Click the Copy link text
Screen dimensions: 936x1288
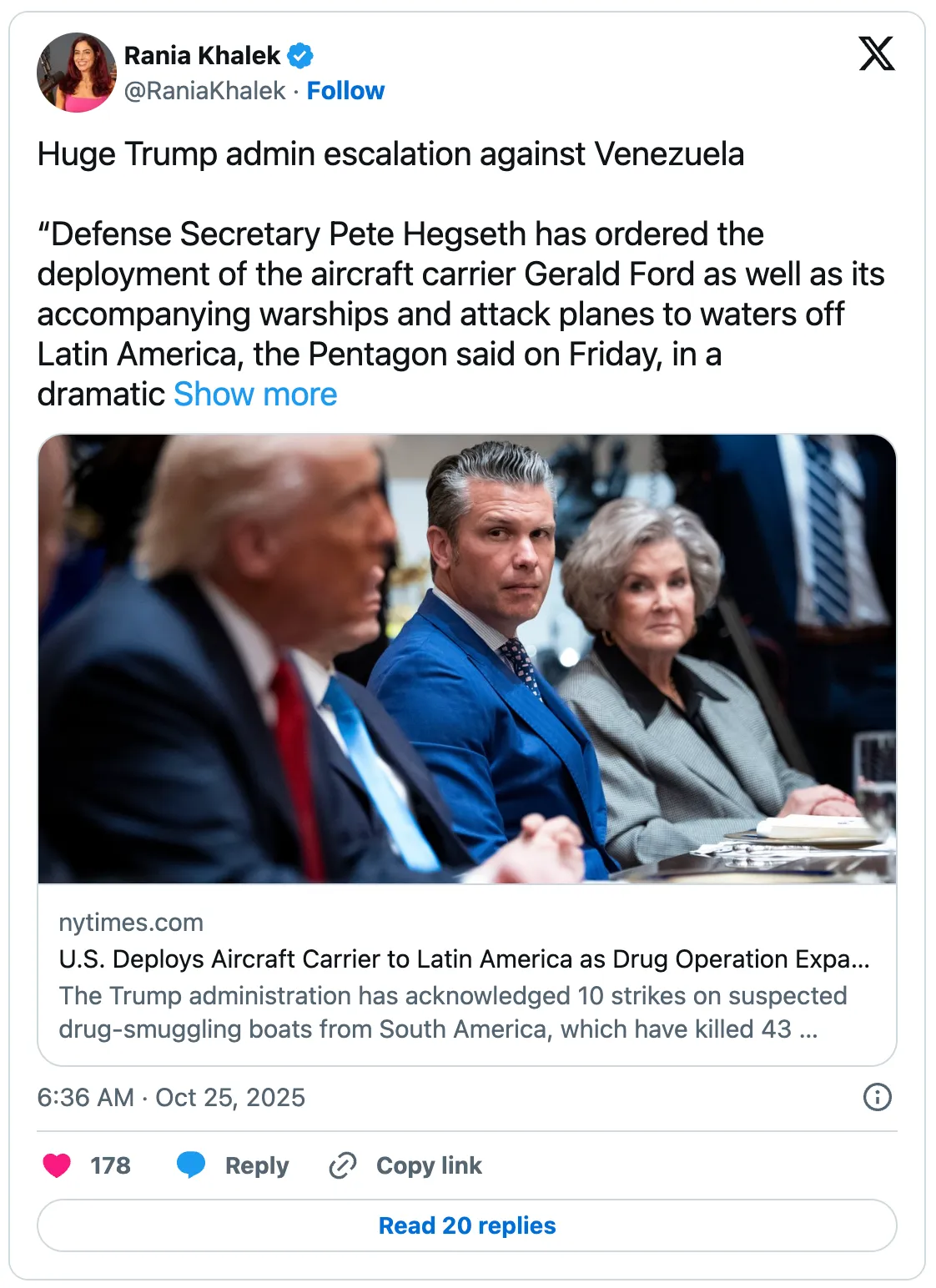[429, 1166]
